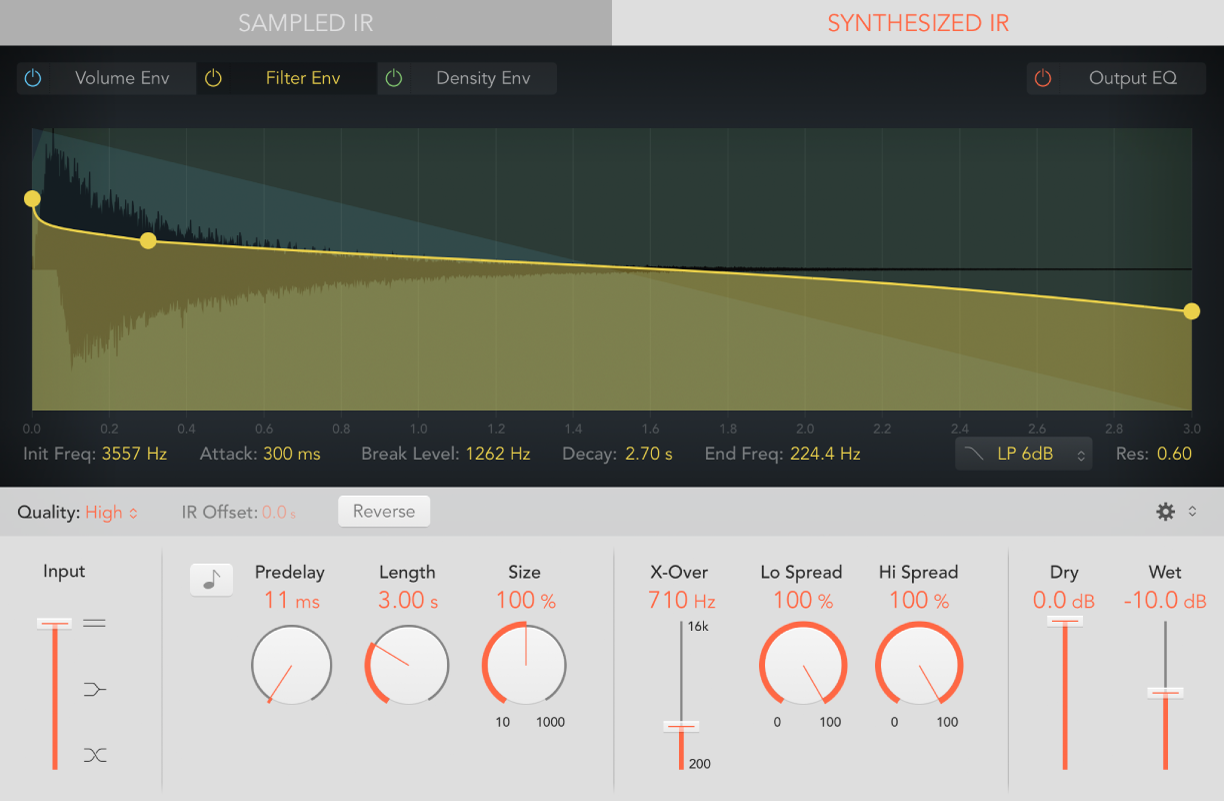Toggle the Filter Env power icon
Screen dimensions: 1224x802
(213, 78)
